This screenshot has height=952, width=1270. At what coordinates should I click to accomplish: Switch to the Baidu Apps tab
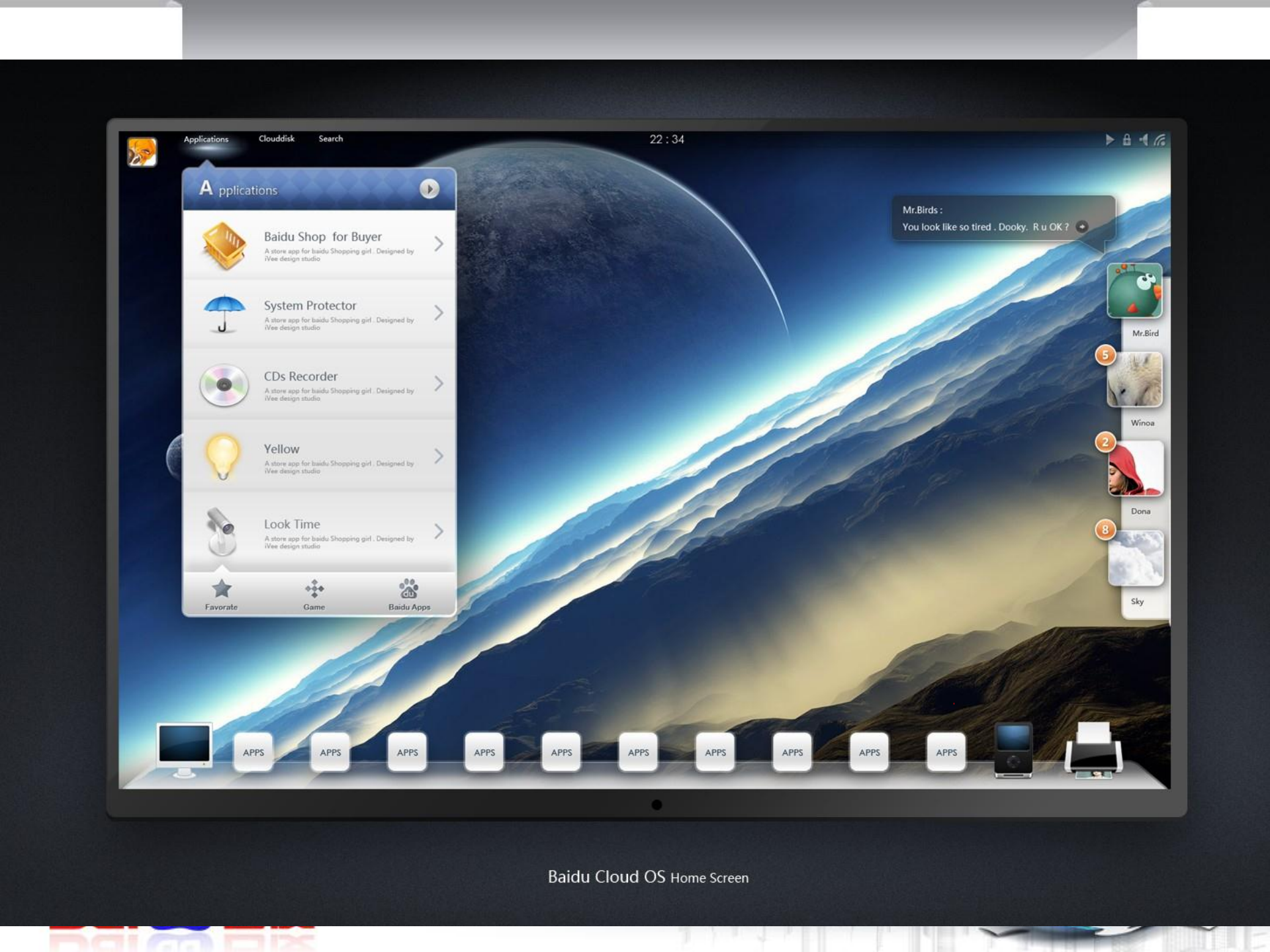click(409, 595)
